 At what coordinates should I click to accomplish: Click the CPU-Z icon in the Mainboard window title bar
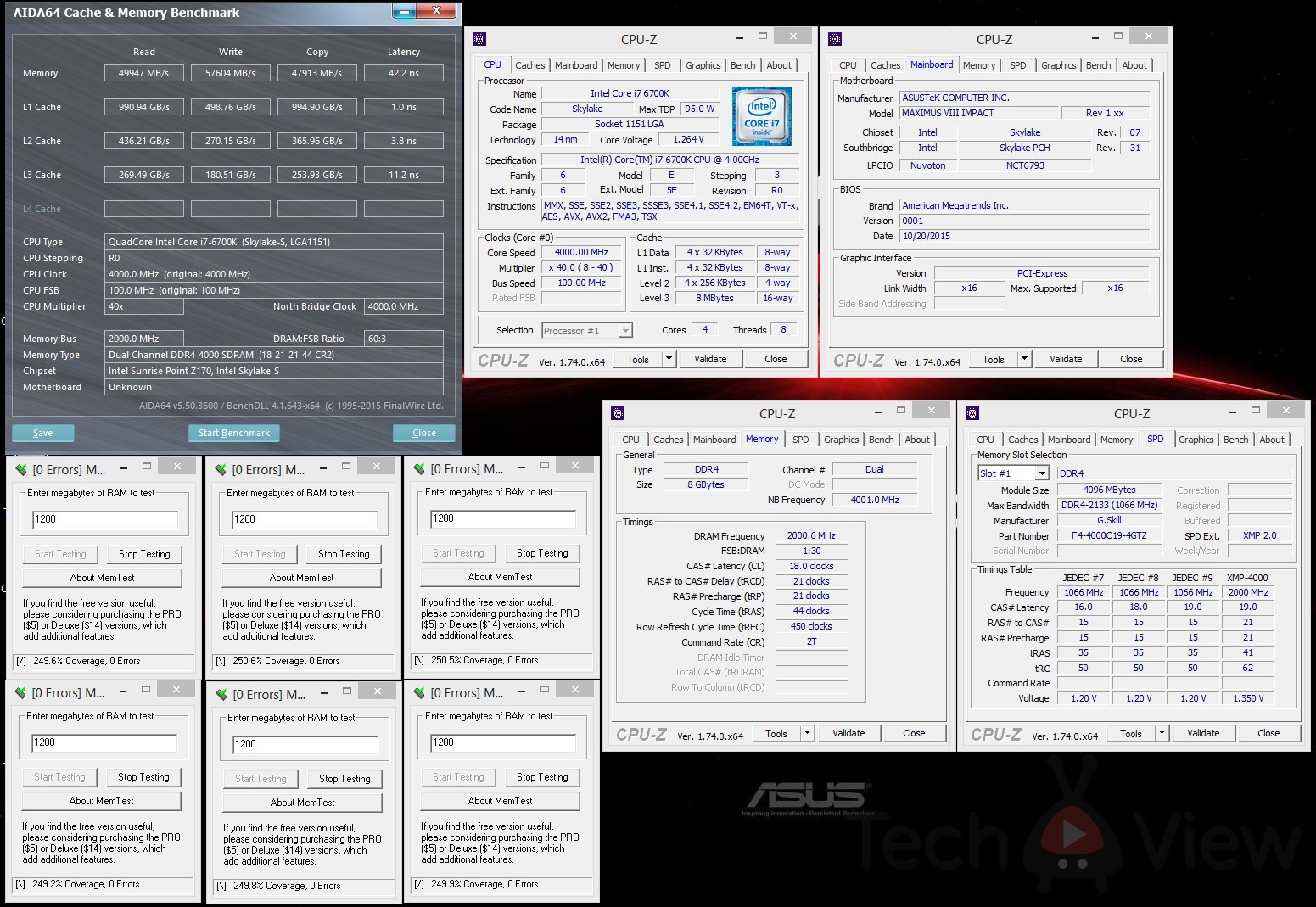pos(835,39)
